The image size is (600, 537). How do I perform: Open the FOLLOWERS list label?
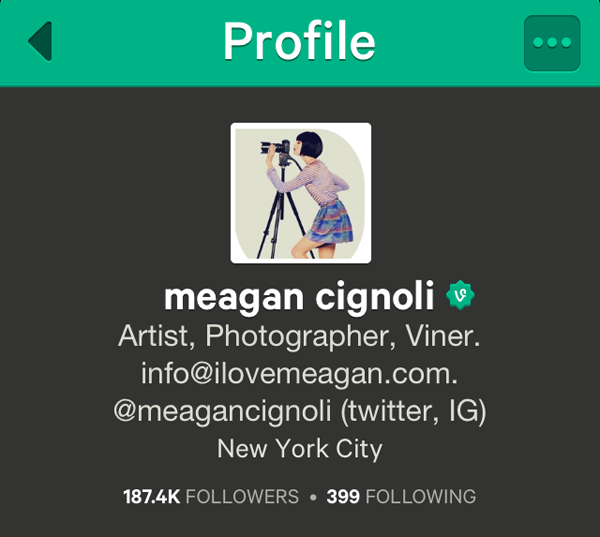pyautogui.click(x=242, y=497)
